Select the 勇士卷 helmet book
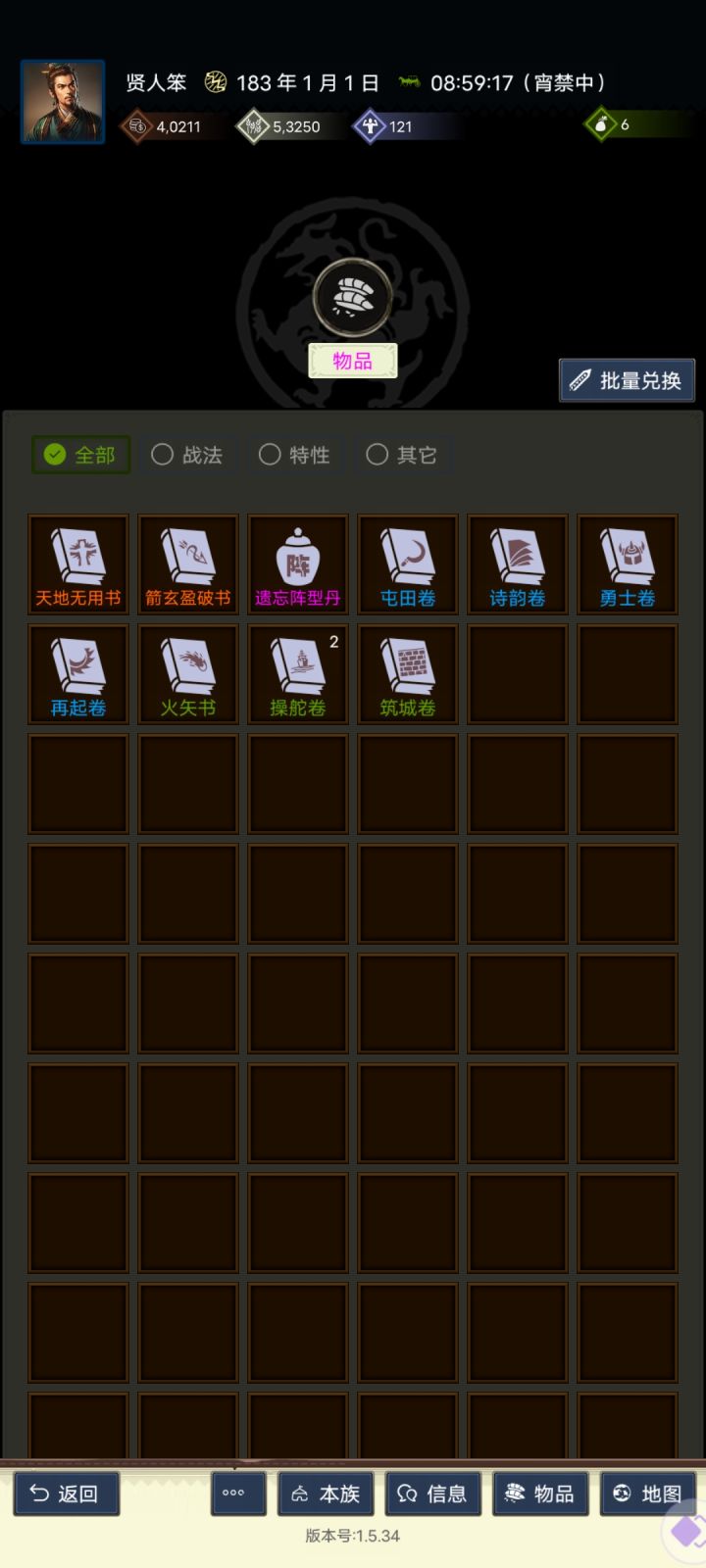This screenshot has width=706, height=1568. (x=628, y=564)
